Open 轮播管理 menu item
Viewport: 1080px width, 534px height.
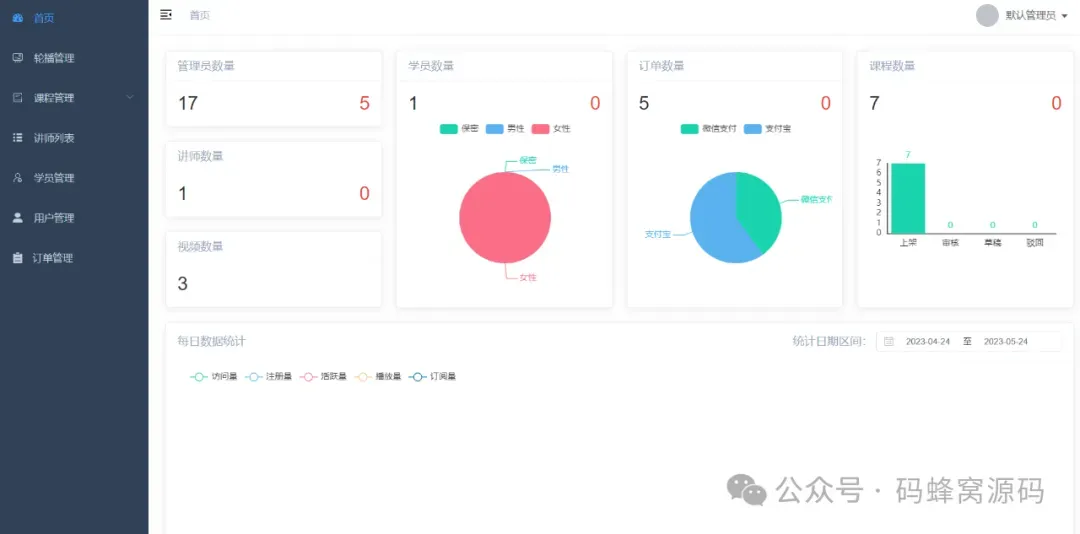coord(74,58)
